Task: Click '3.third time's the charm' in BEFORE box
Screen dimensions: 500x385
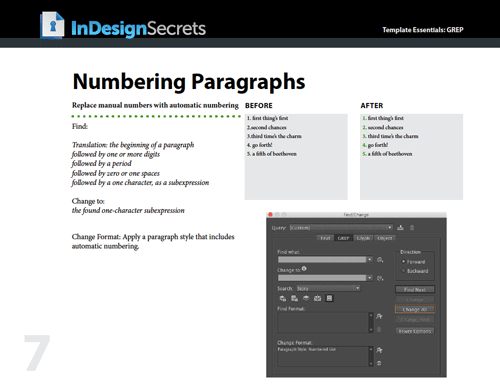Action: coord(274,136)
